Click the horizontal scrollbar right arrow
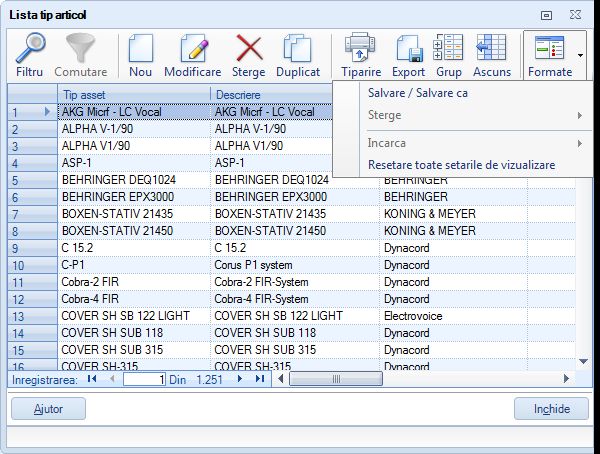Screen dimensions: 600x454 tap(566, 379)
